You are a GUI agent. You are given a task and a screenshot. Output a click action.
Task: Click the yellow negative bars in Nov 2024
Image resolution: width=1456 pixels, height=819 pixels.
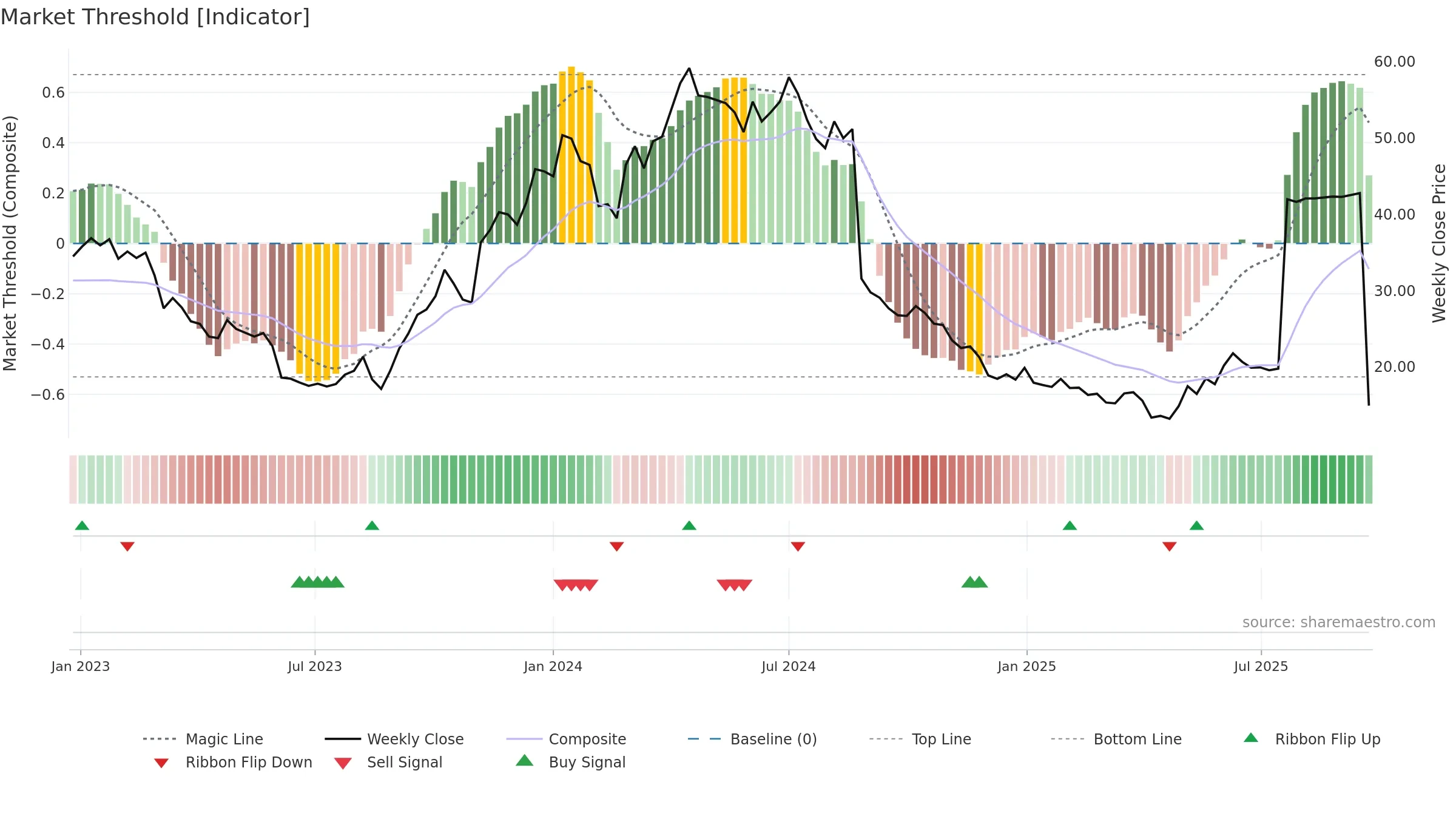pyautogui.click(x=975, y=308)
